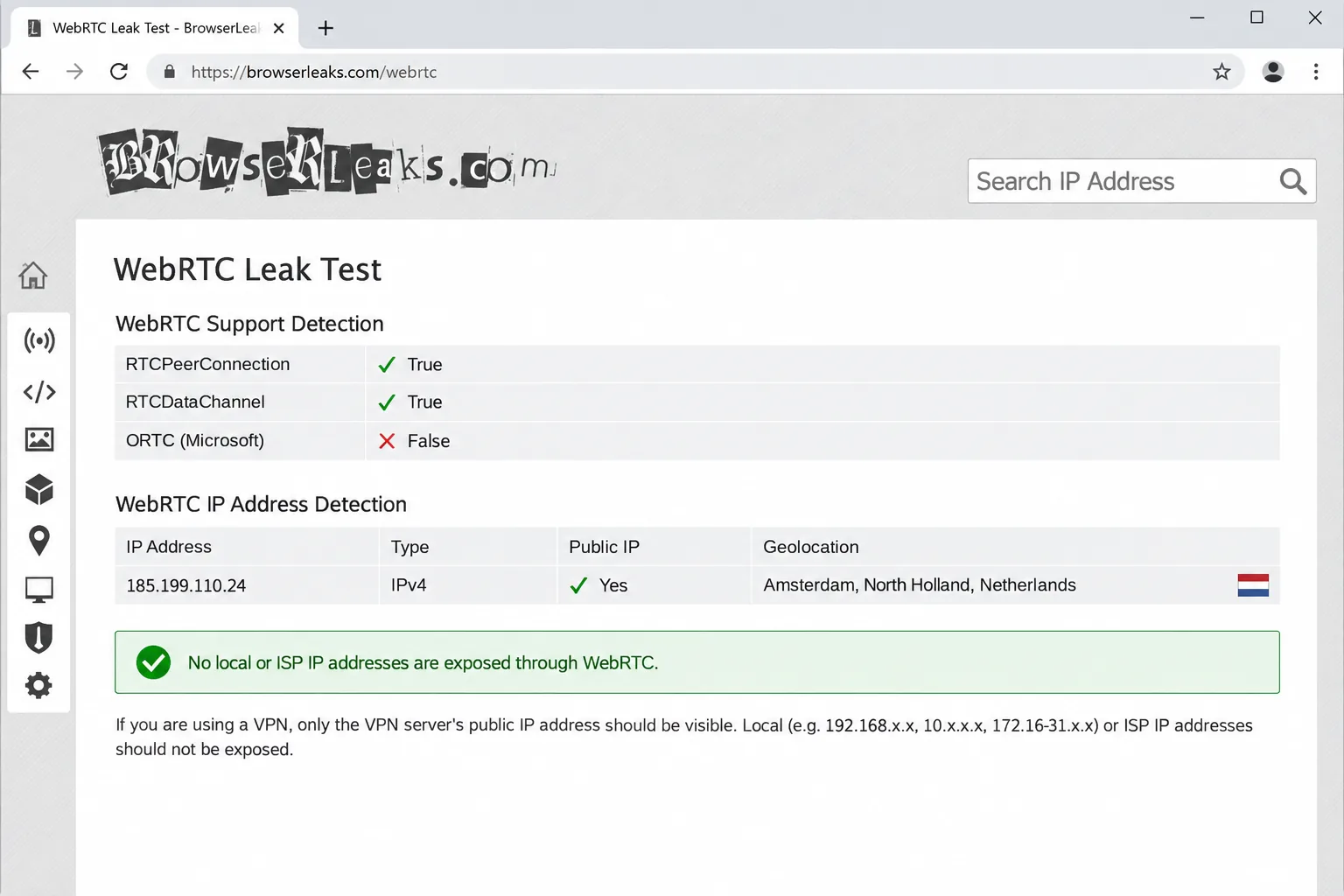Open the Chrome three-dot menu
This screenshot has width=1344, height=896.
coord(1316,72)
